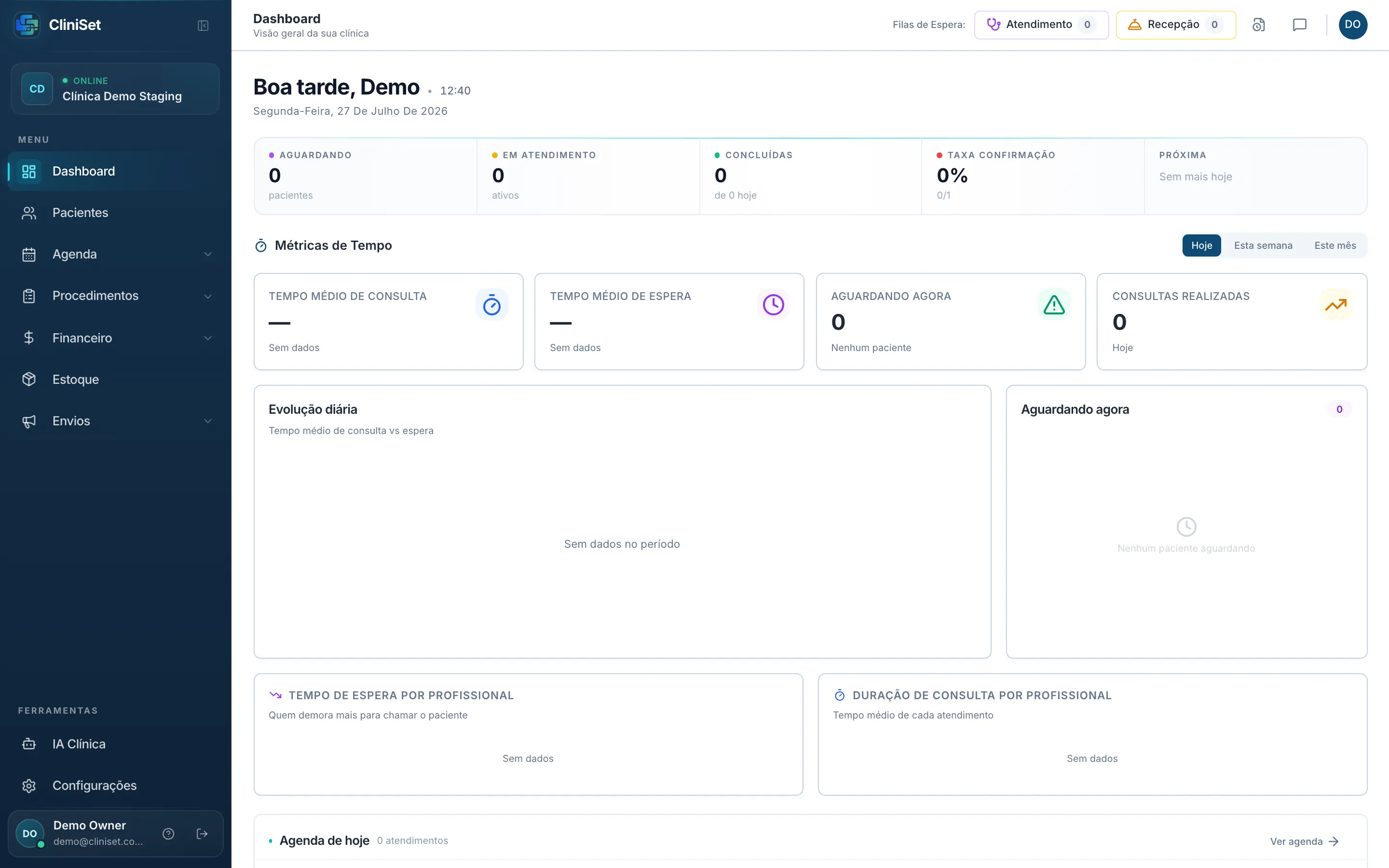
Task: Click the stethoscope icon in Atendimento
Action: click(x=994, y=24)
